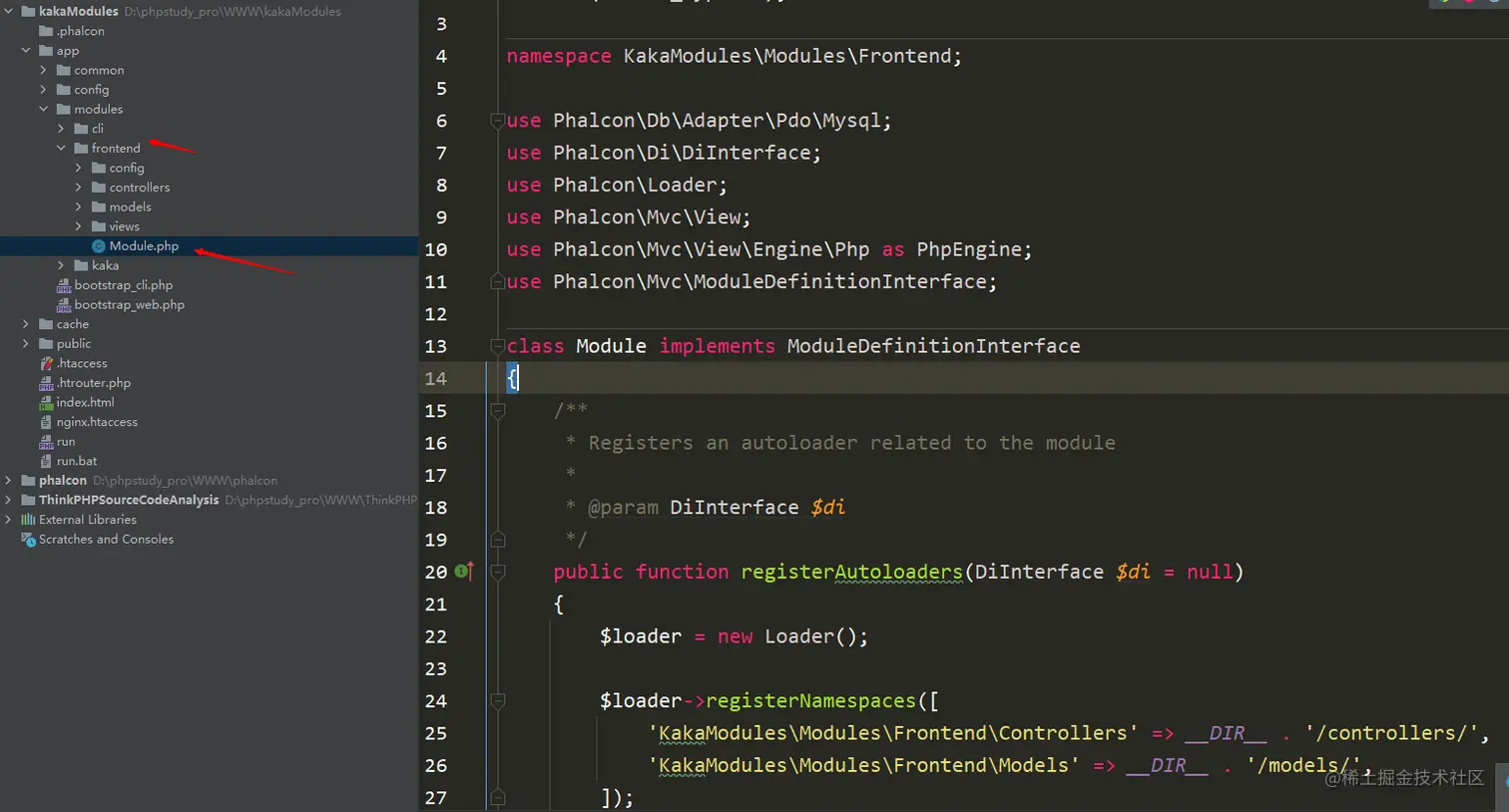This screenshot has width=1509, height=812.
Task: Click ModuleDefinitionInterface in class declaration
Action: [x=933, y=346]
